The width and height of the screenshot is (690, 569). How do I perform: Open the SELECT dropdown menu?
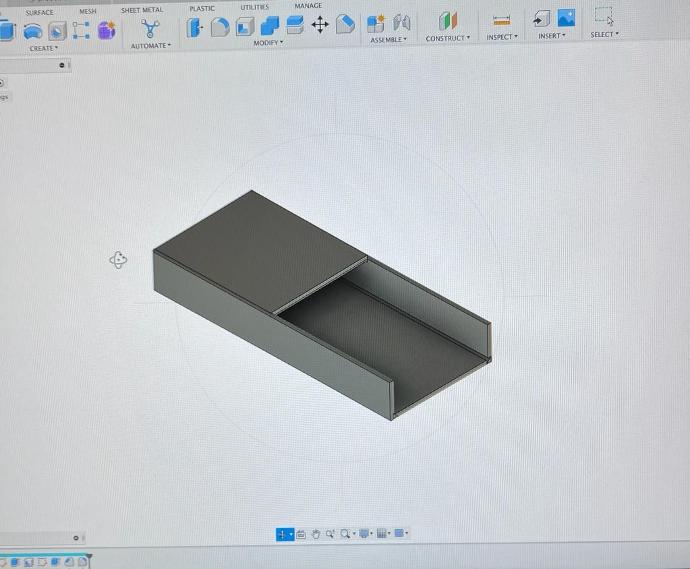click(x=604, y=34)
